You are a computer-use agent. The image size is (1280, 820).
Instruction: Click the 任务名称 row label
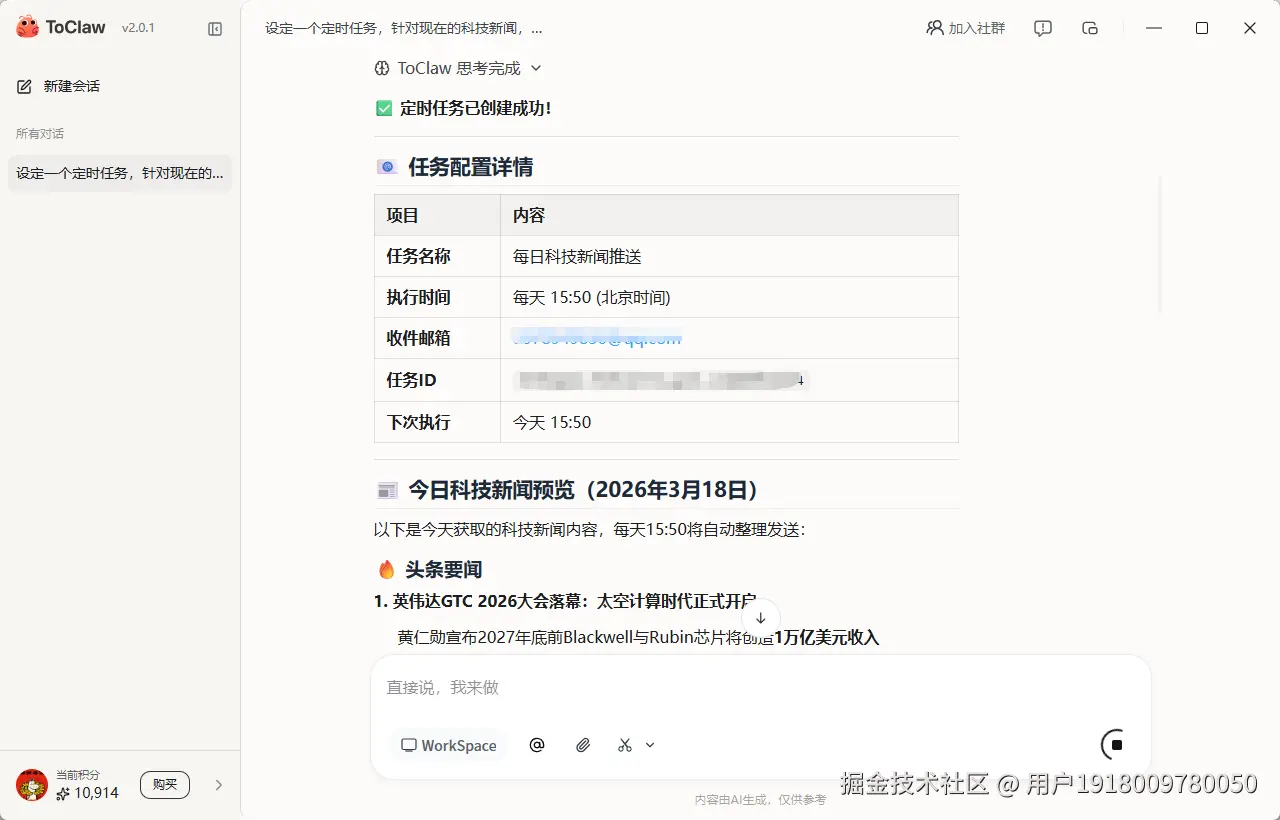pyautogui.click(x=418, y=257)
